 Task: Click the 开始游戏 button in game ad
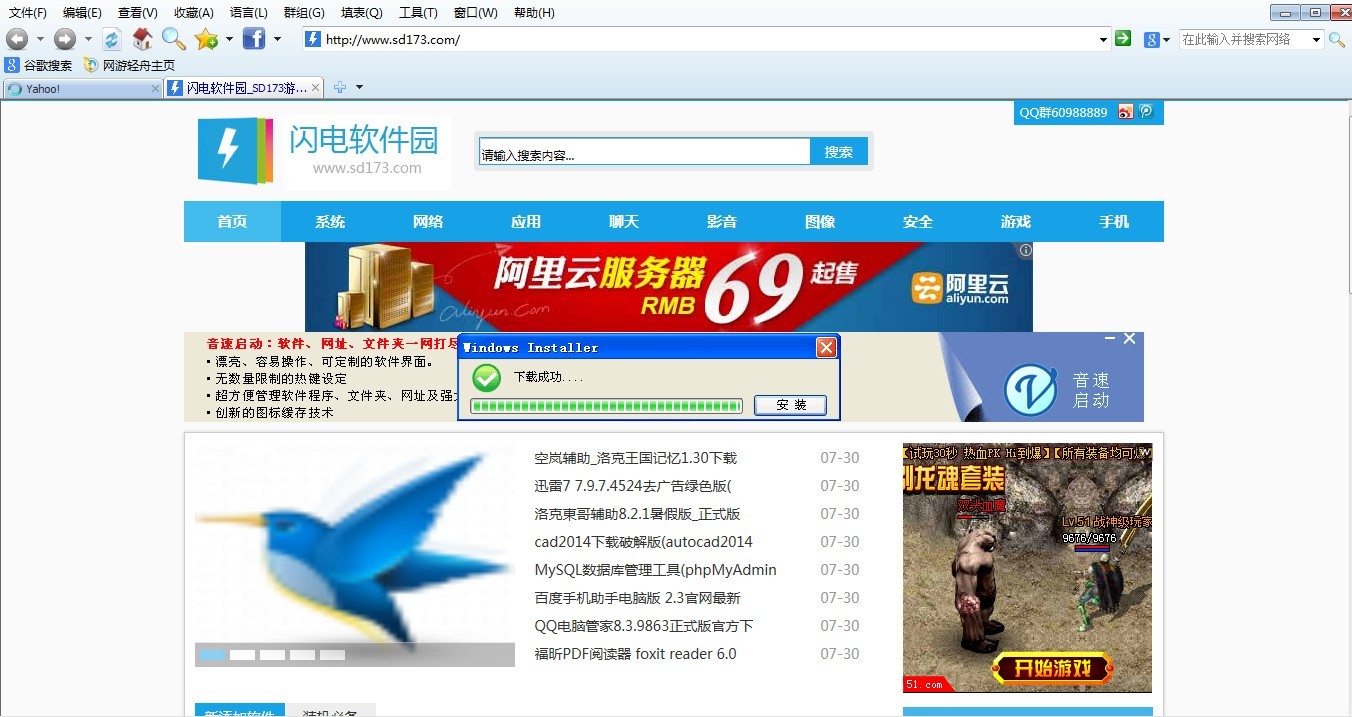pyautogui.click(x=1052, y=667)
